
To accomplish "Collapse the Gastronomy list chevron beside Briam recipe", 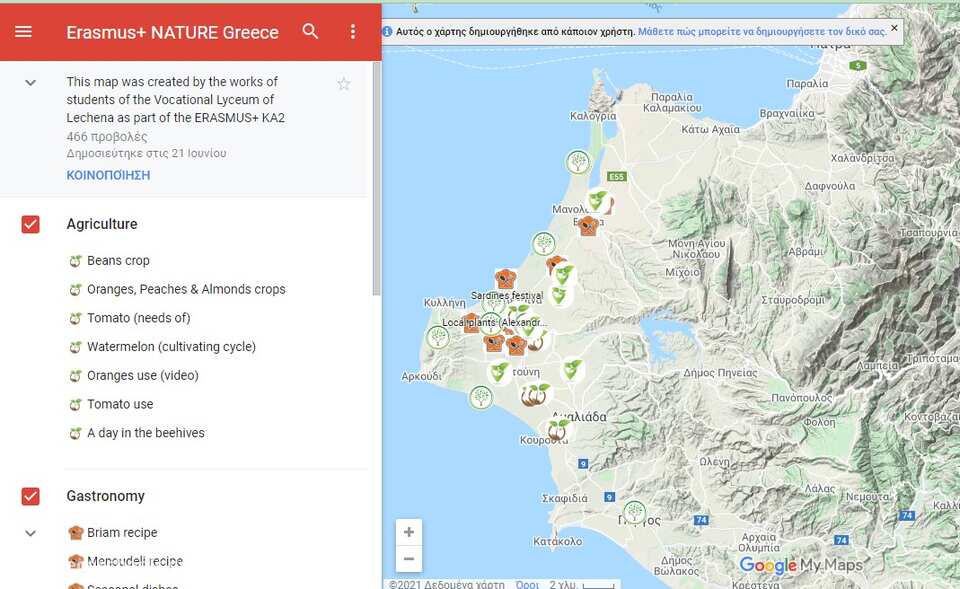I will (x=31, y=533).
